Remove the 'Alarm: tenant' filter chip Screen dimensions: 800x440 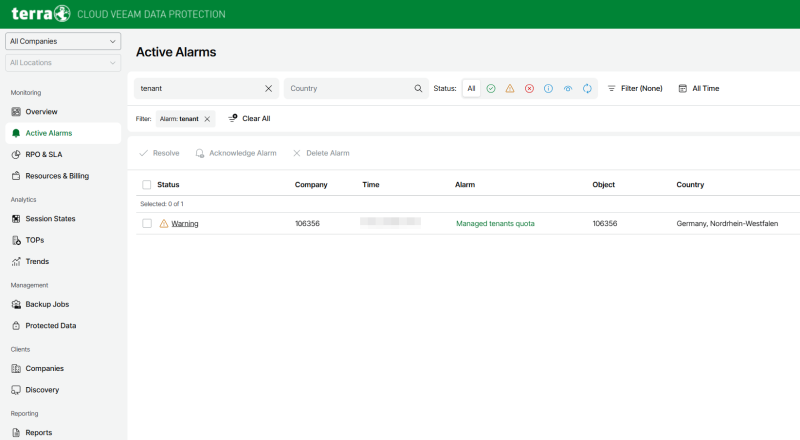[x=207, y=118]
